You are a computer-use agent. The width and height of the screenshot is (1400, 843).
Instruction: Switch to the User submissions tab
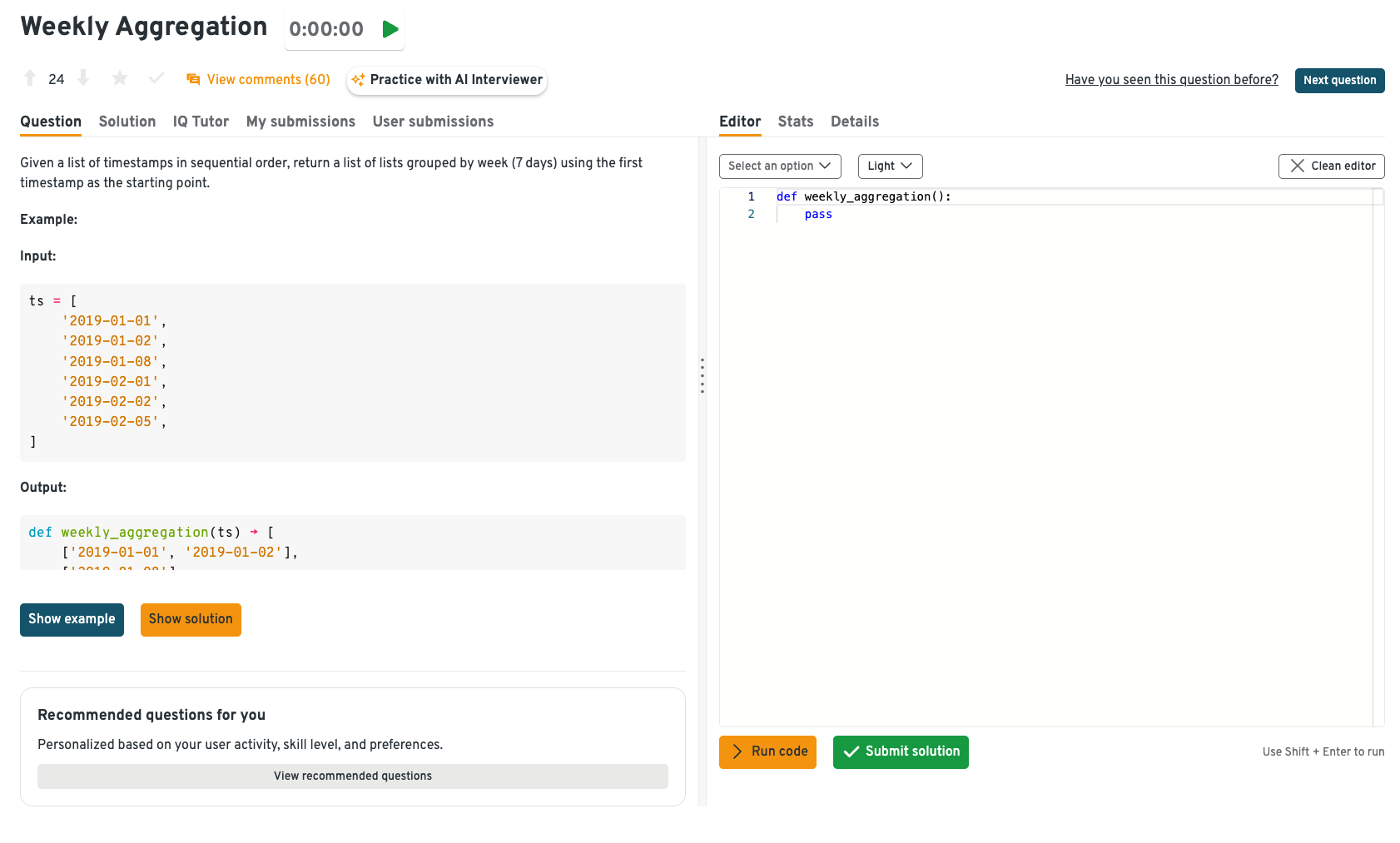click(x=433, y=121)
